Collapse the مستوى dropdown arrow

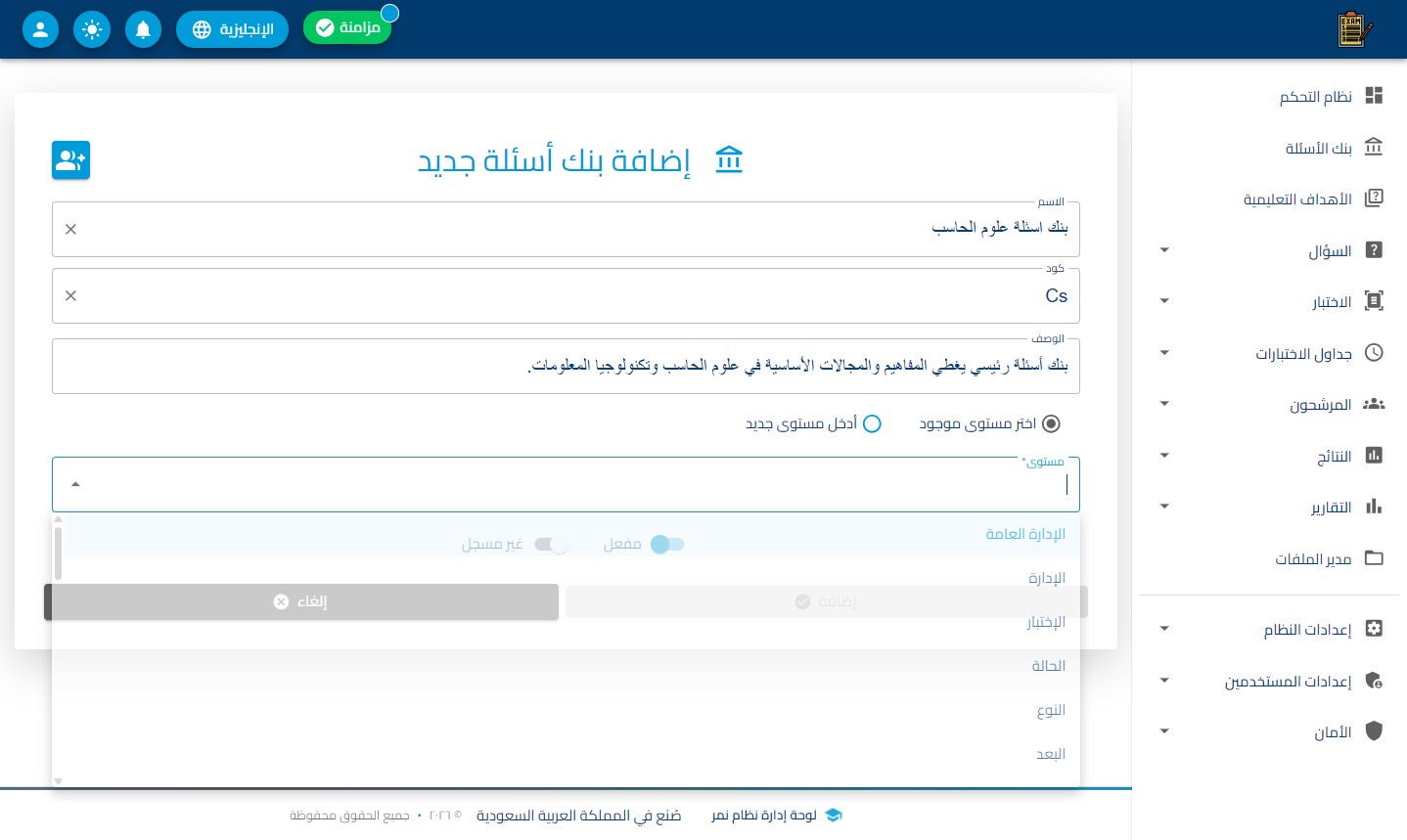75,484
